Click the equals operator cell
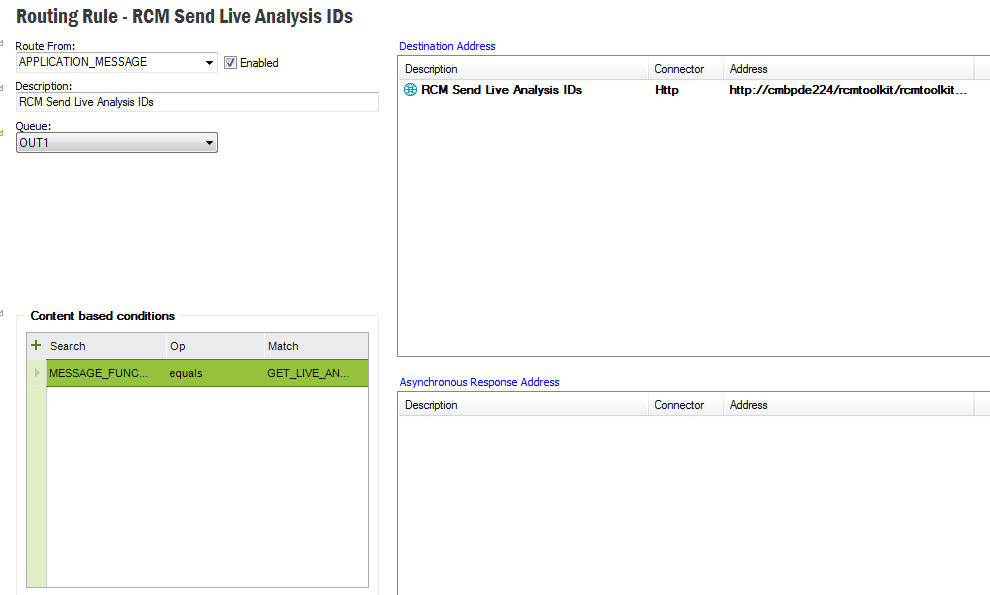 tap(213, 373)
